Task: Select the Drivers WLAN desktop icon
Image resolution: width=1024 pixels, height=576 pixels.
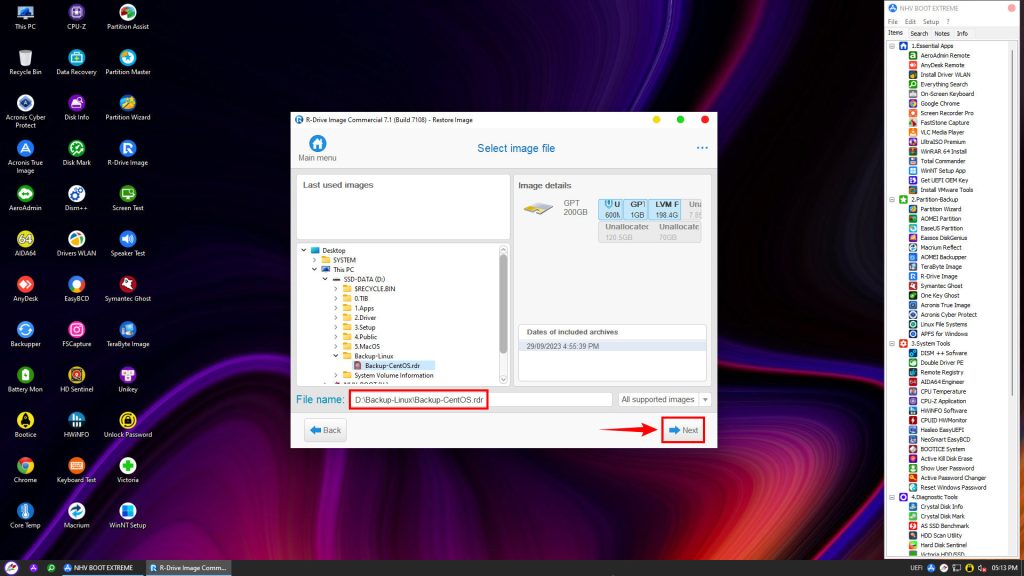Action: pos(76,244)
